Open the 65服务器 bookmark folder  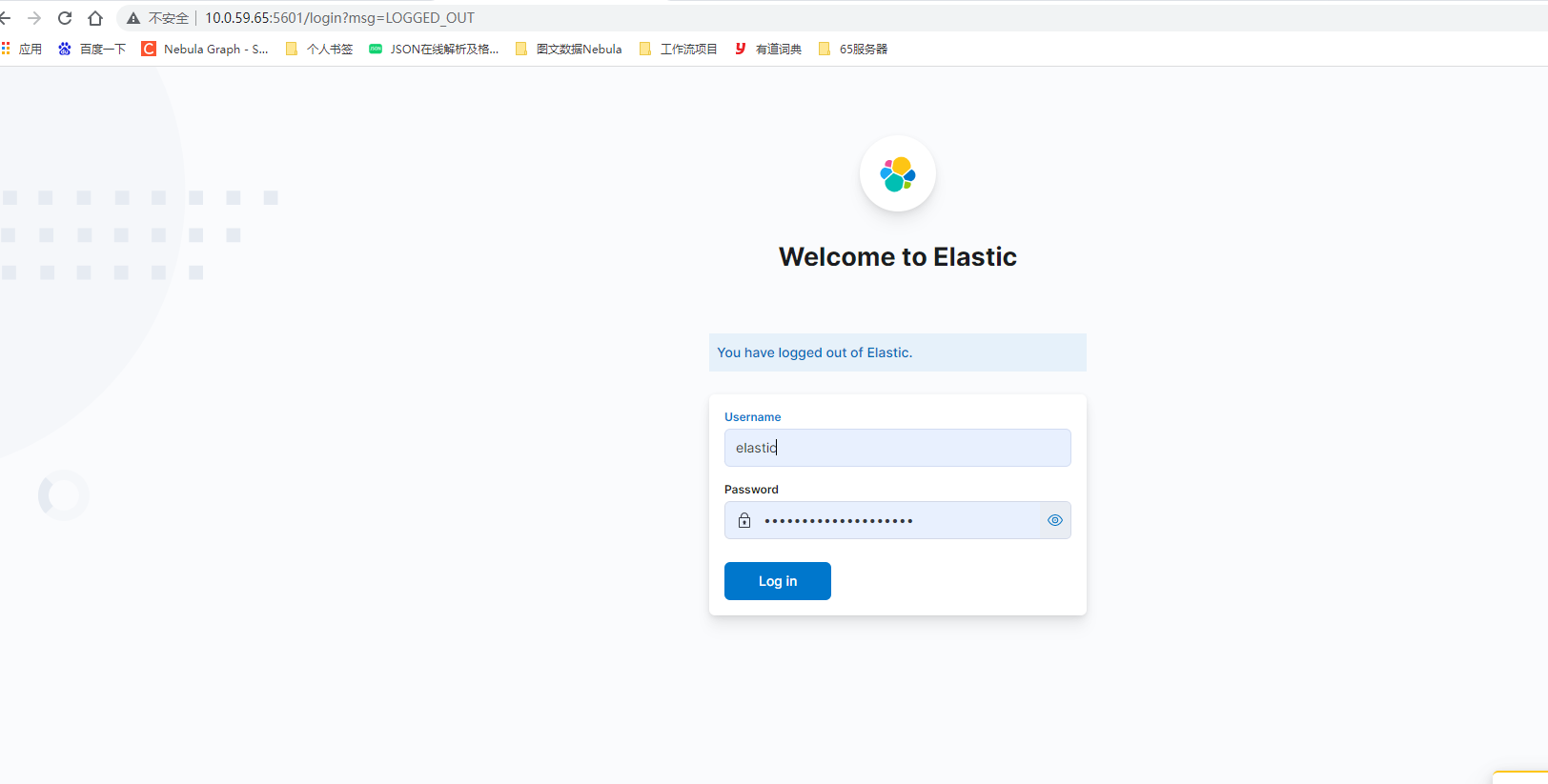(853, 49)
